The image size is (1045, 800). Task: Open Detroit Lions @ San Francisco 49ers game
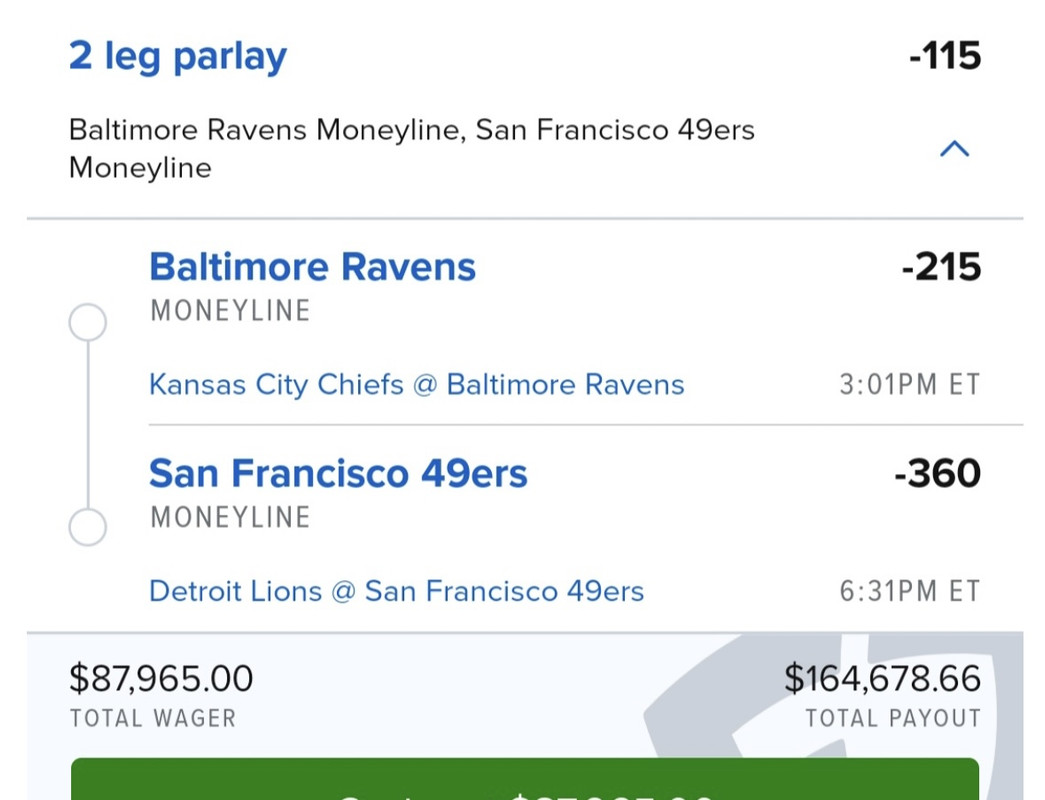click(397, 591)
